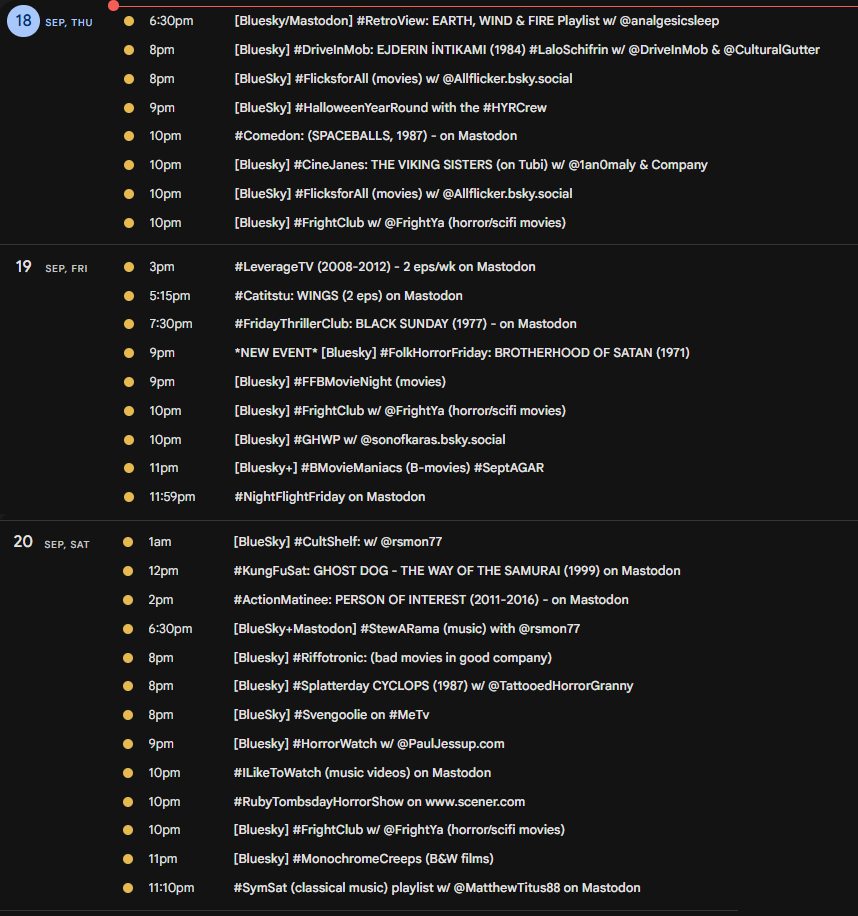Open #MonochromeCreeps B&W films event
This screenshot has height=916, width=858.
click(x=363, y=859)
